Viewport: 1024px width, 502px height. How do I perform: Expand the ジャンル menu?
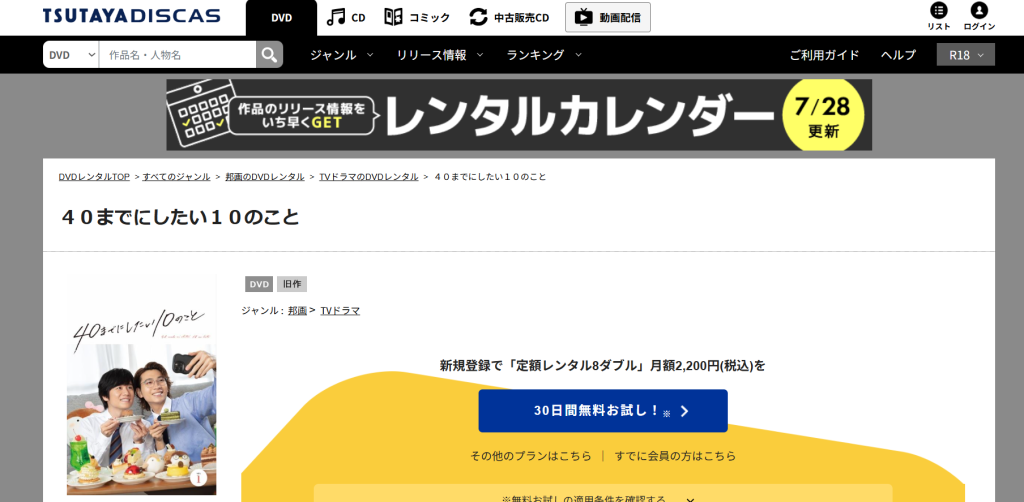pos(342,55)
